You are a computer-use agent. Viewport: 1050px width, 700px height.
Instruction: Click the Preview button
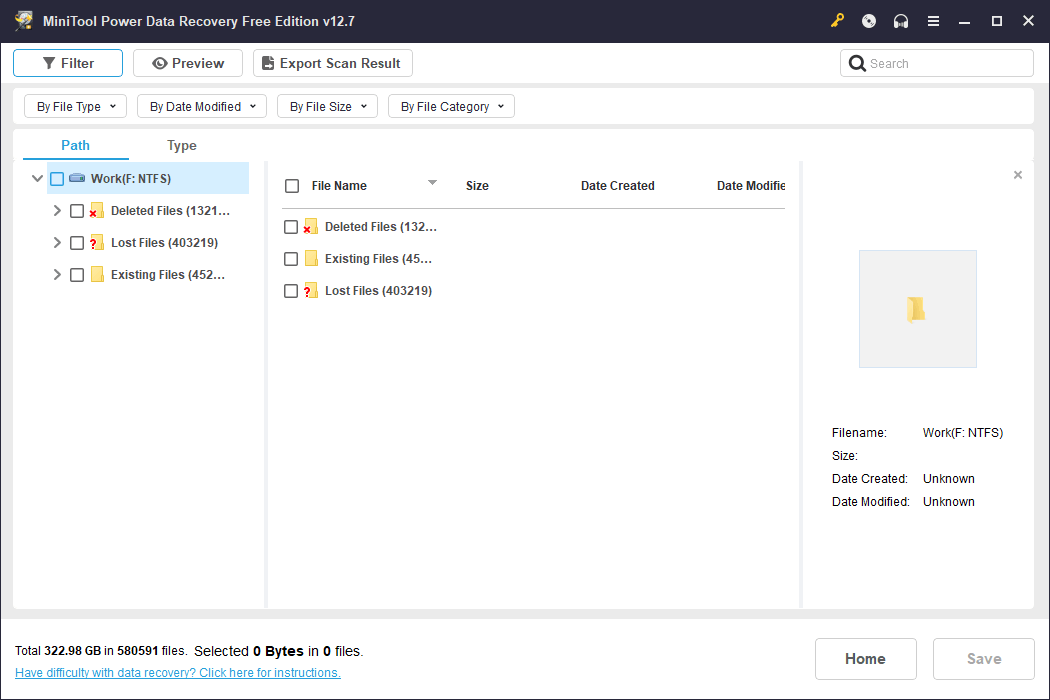tap(188, 63)
